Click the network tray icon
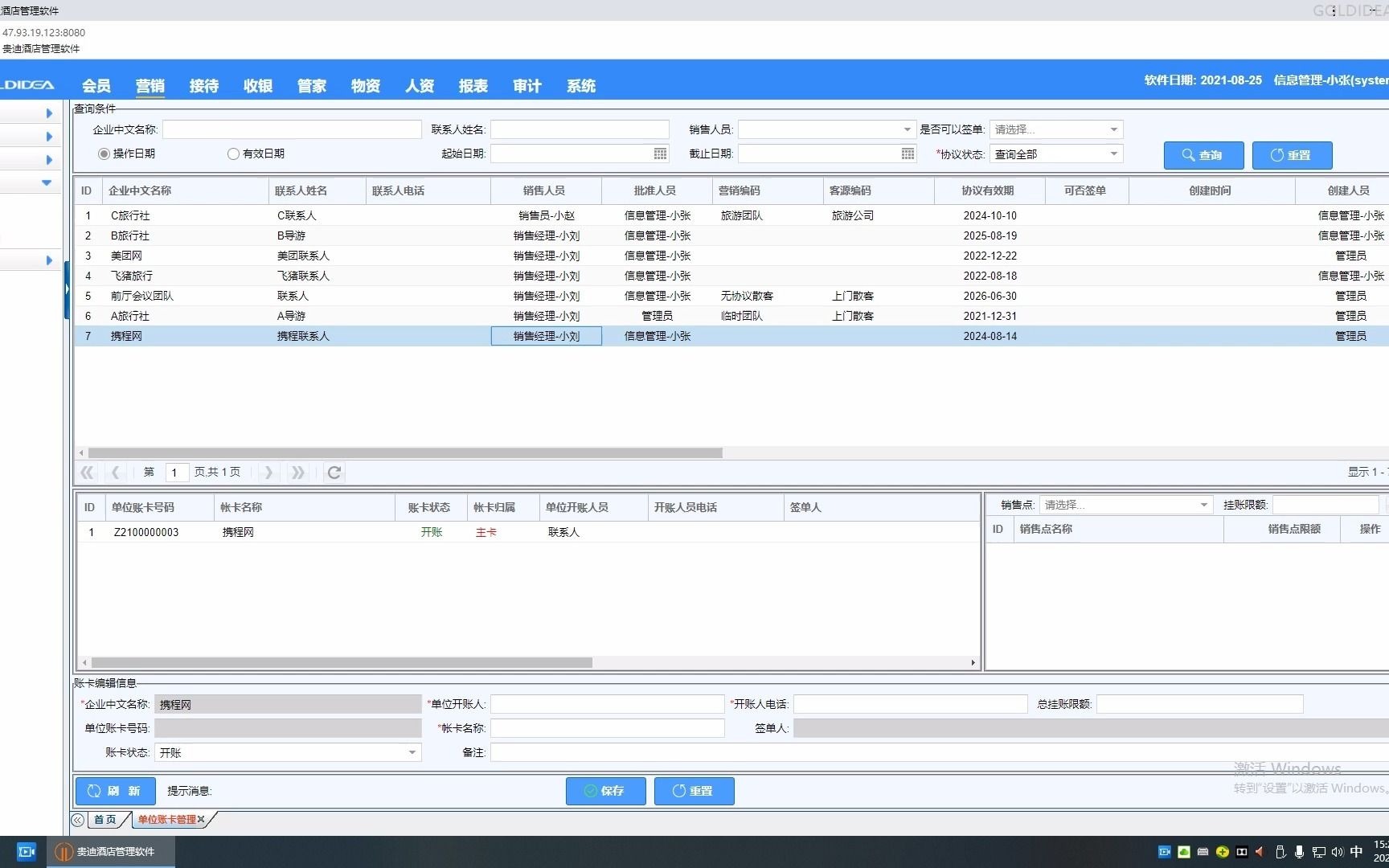 1318,852
